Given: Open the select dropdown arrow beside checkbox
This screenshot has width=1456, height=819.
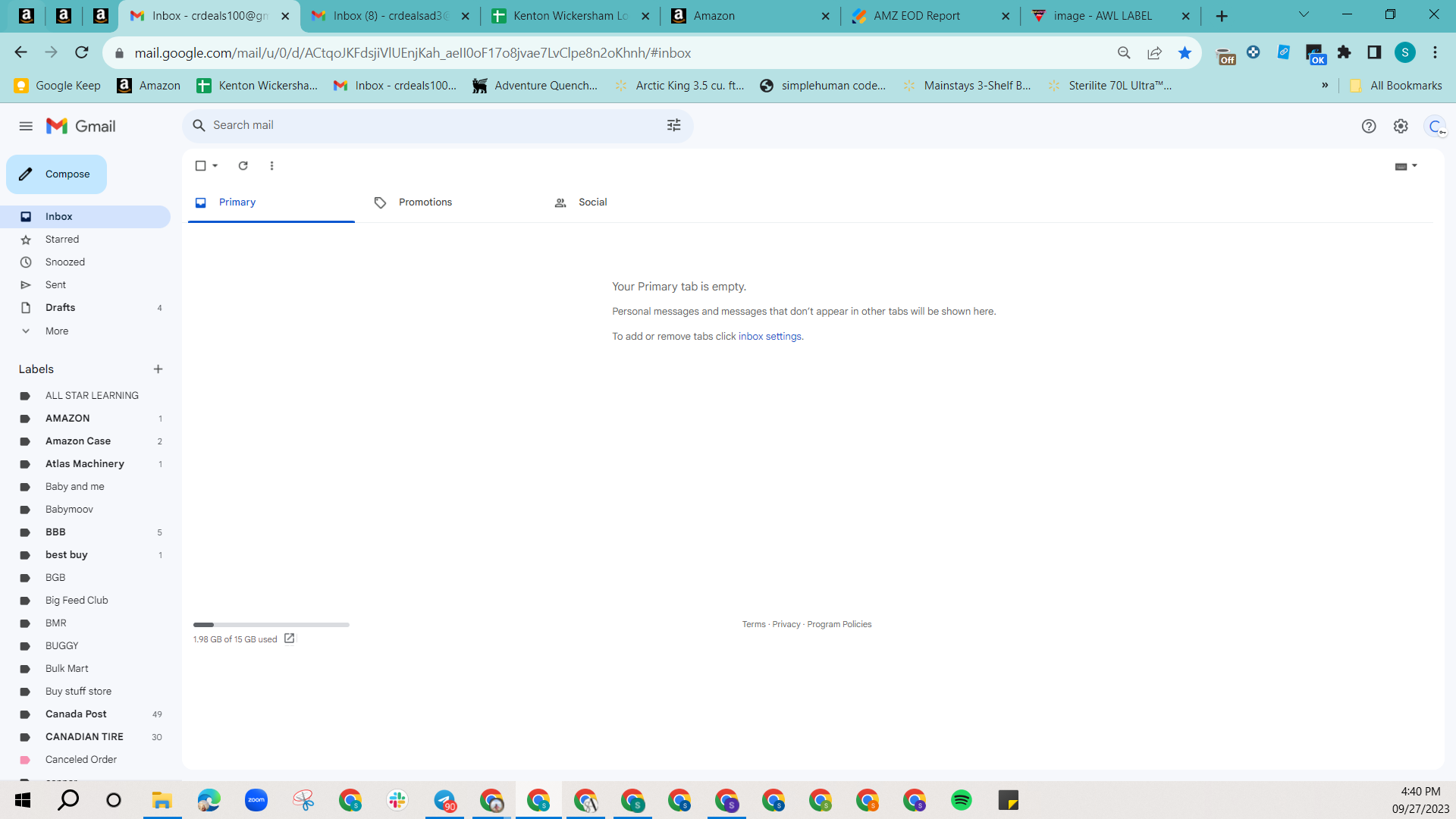Looking at the screenshot, I should (215, 165).
